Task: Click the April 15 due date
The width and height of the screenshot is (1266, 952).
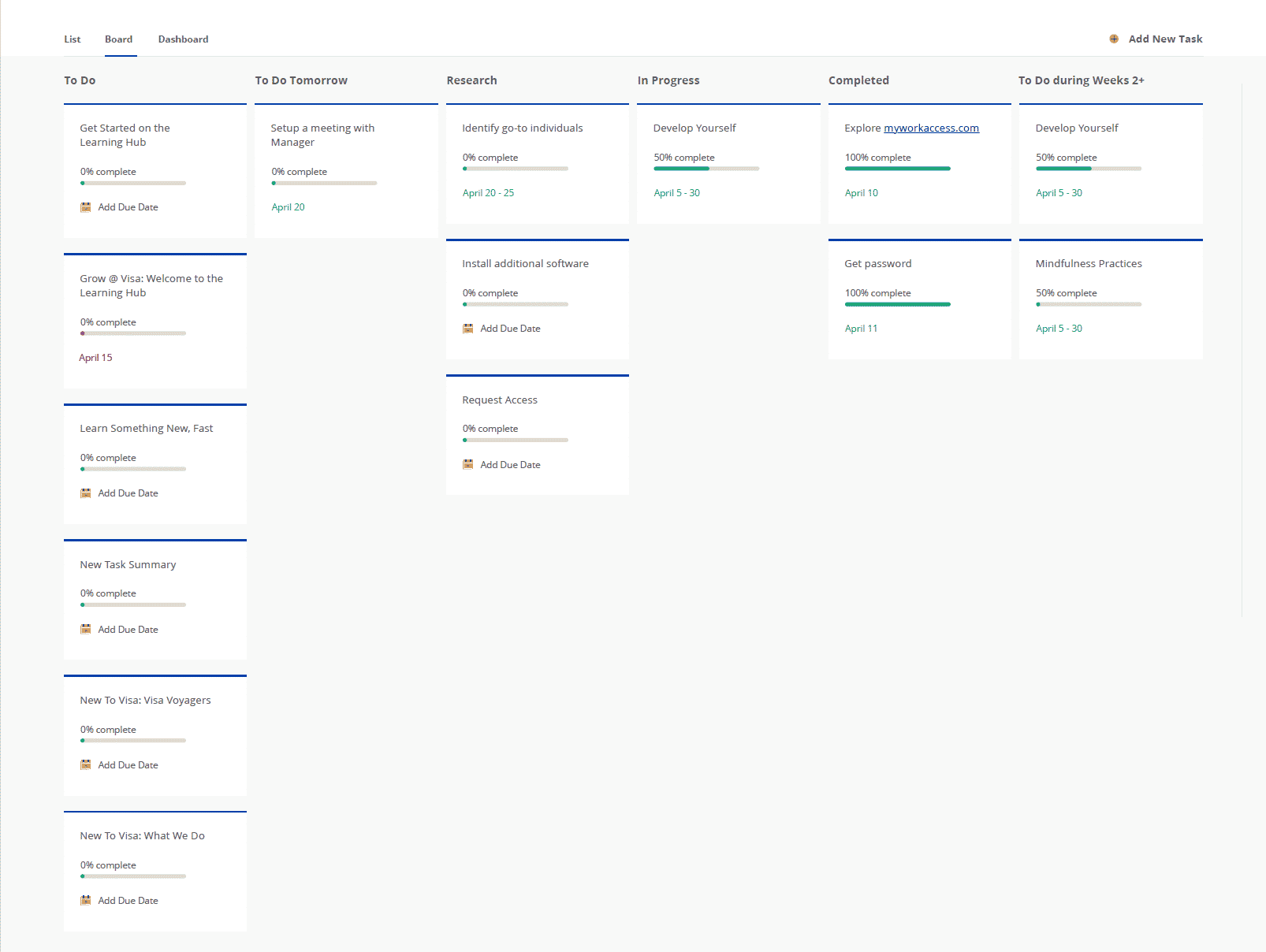Action: (x=95, y=358)
